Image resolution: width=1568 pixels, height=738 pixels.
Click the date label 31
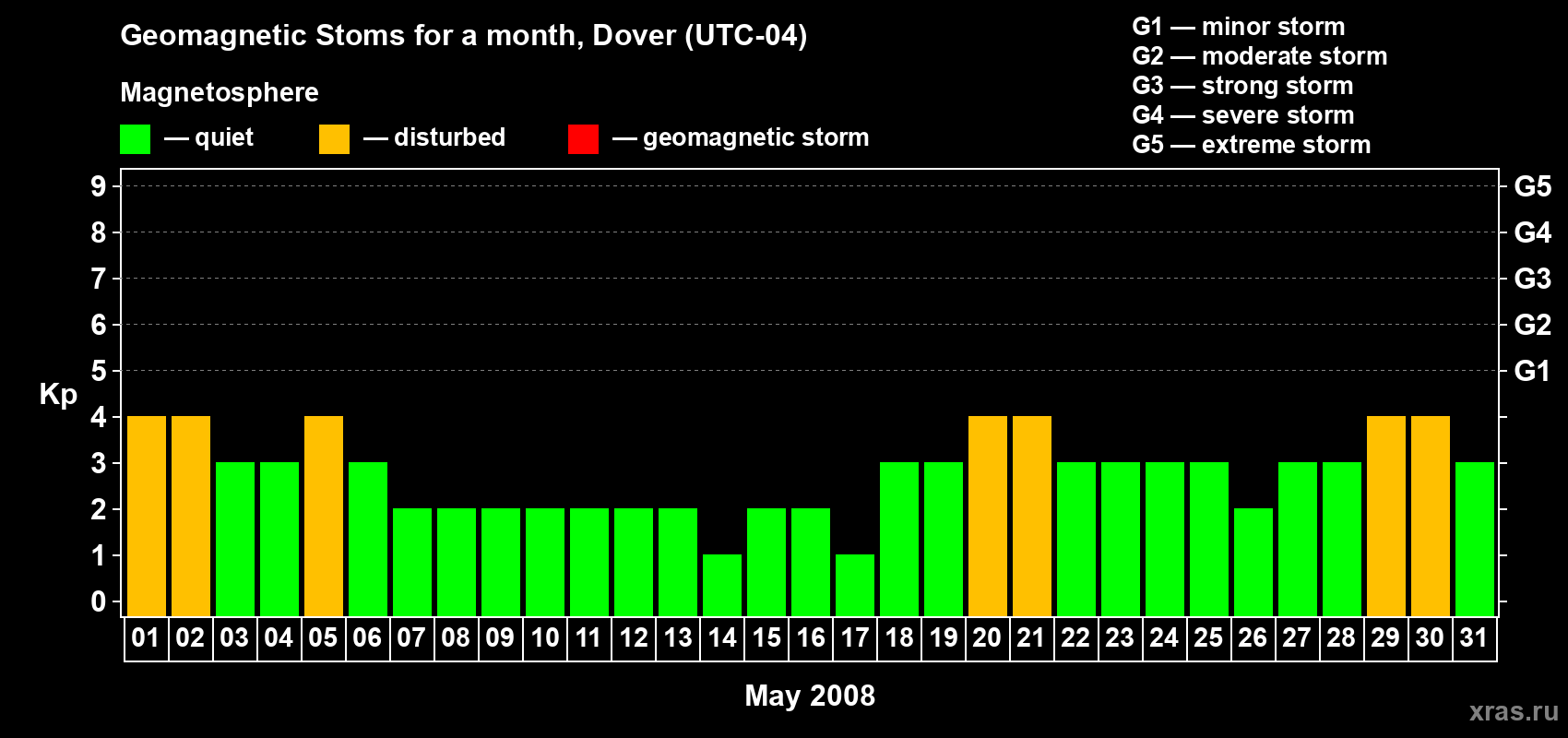pyautogui.click(x=1474, y=637)
